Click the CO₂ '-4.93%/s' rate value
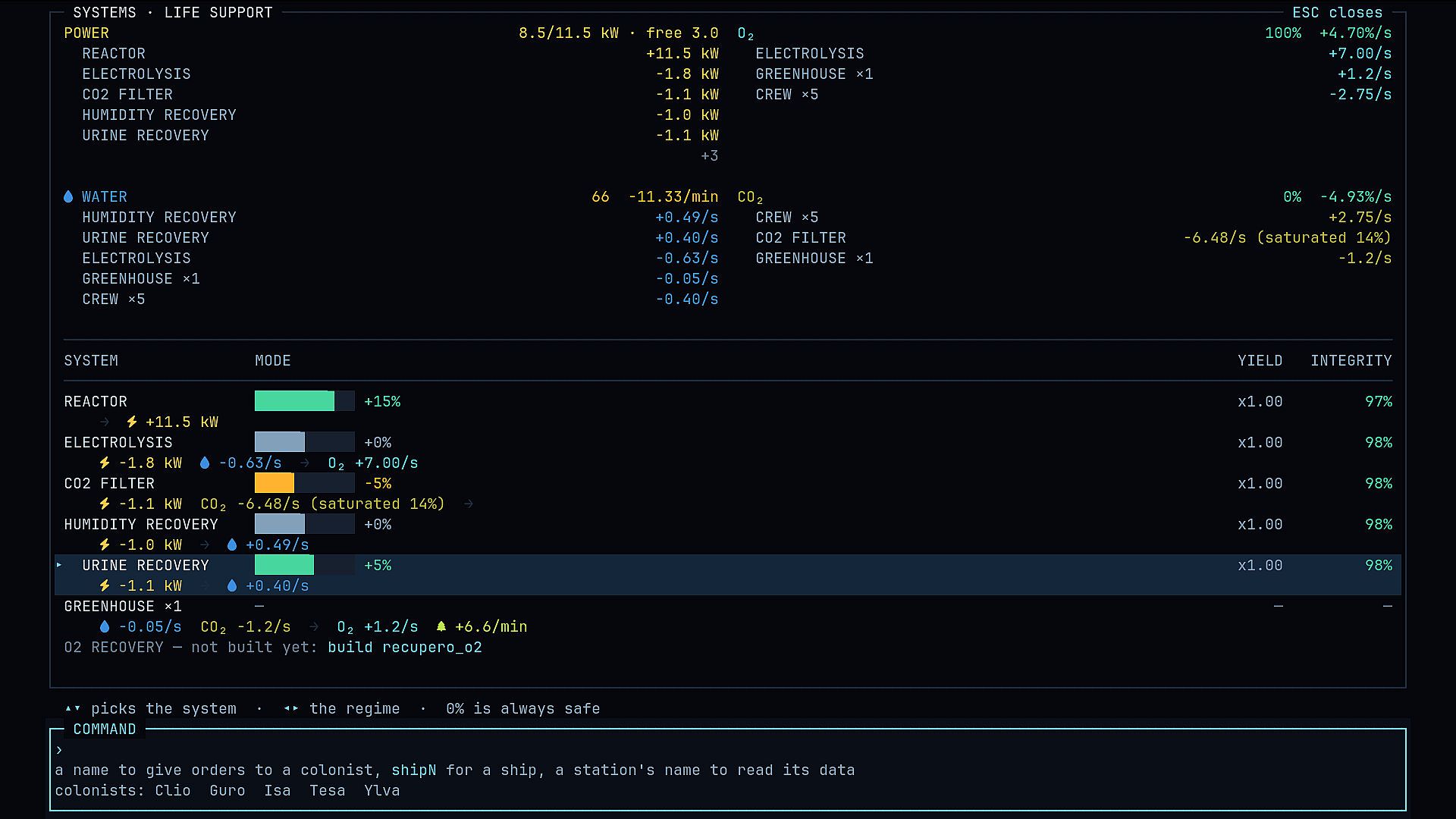 (x=1356, y=196)
